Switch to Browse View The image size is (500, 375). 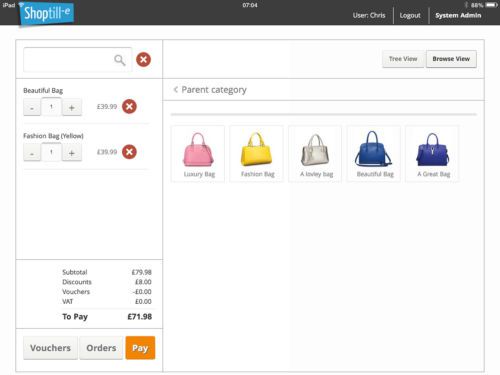451,59
